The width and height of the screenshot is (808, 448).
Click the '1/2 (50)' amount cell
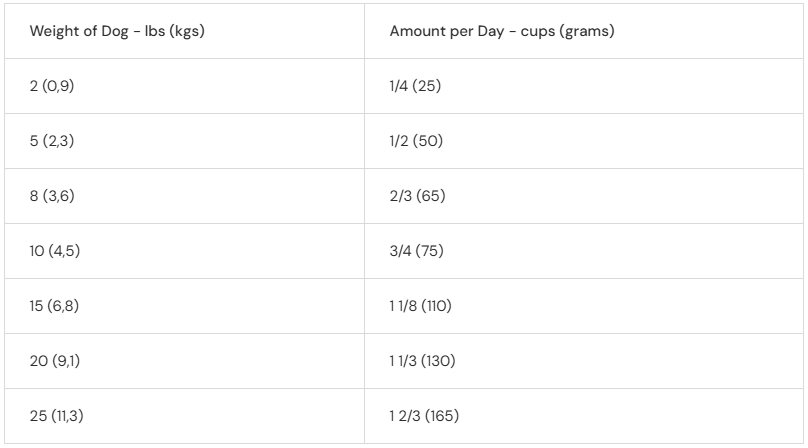584,141
